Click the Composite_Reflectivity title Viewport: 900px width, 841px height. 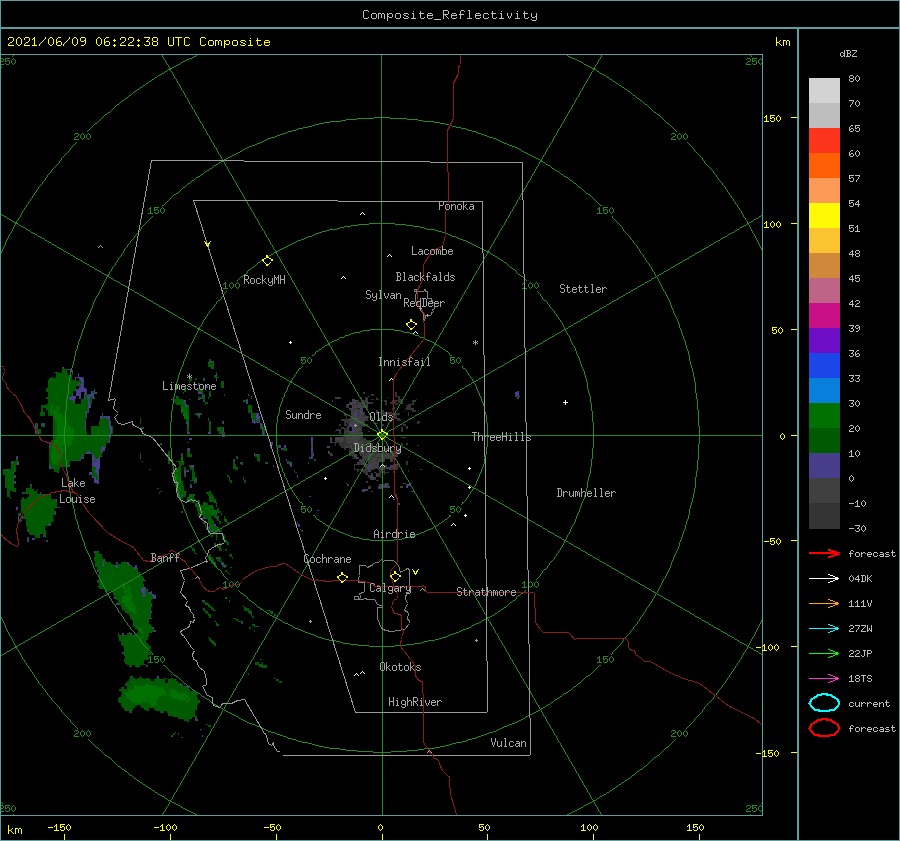450,15
